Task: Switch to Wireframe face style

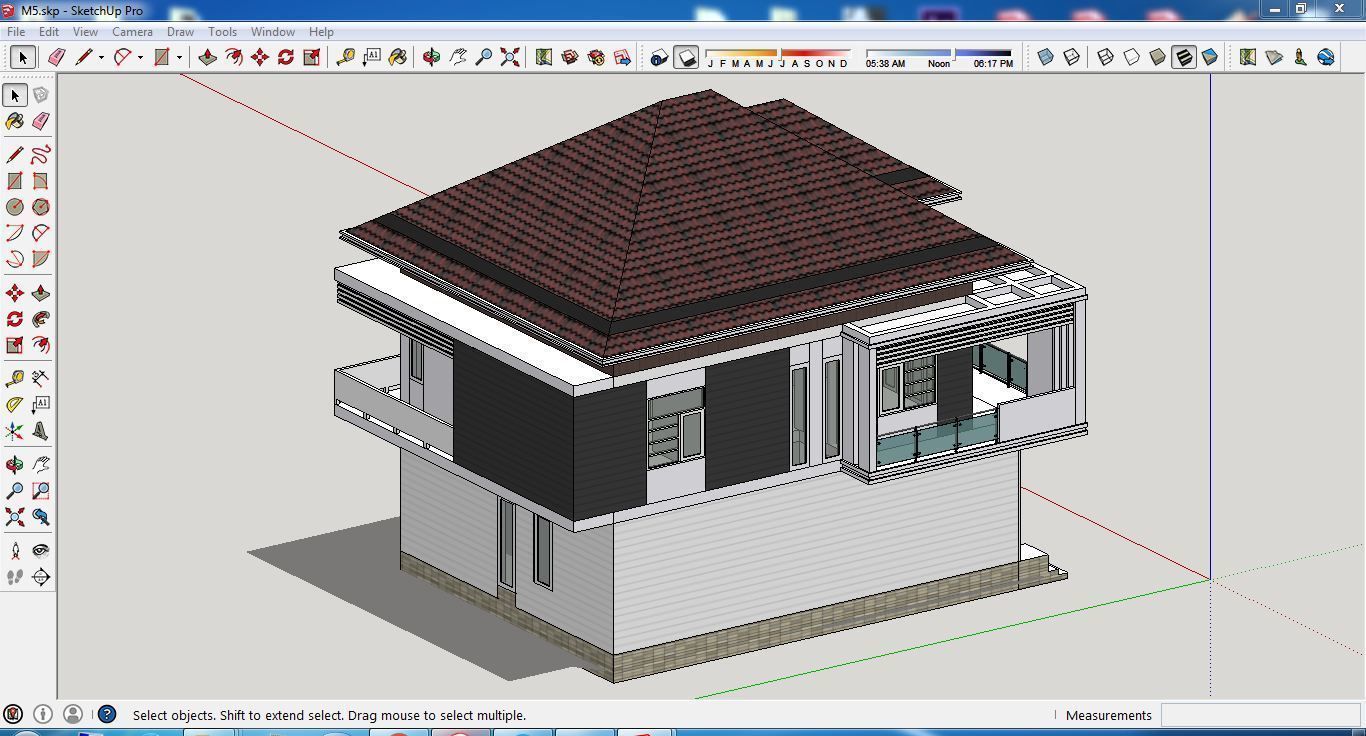Action: click(1105, 57)
